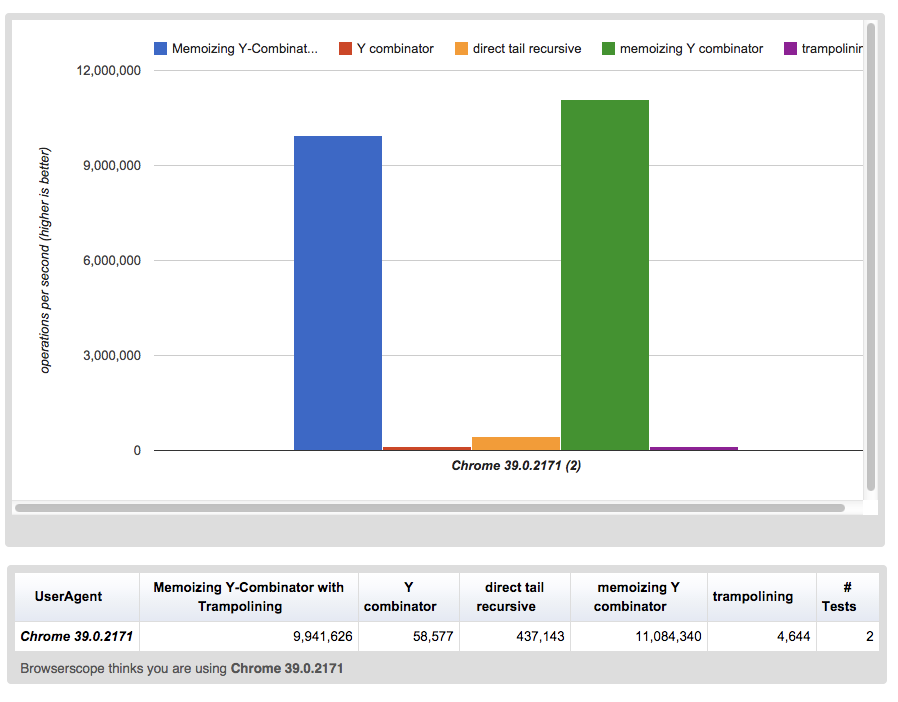Click the red Y combinator legend swatch
The width and height of the screenshot is (898, 702).
coord(345,49)
